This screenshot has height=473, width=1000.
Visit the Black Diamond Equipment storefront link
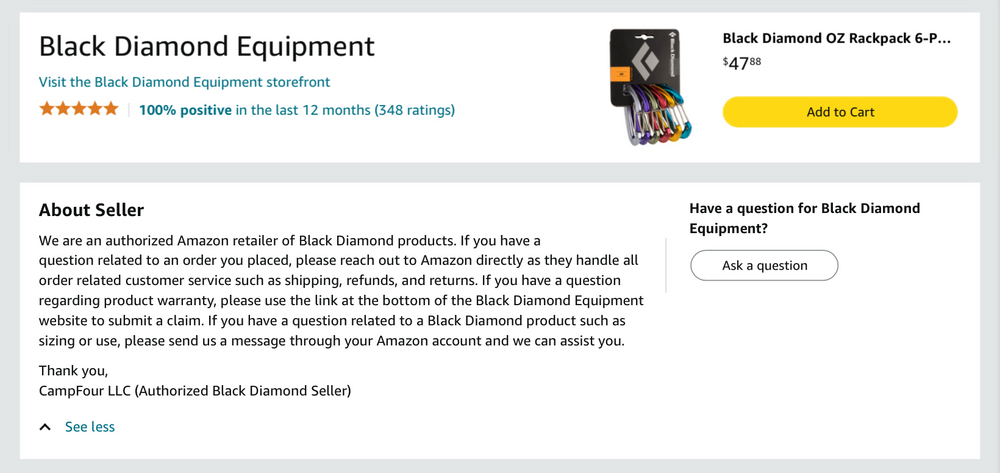(184, 82)
